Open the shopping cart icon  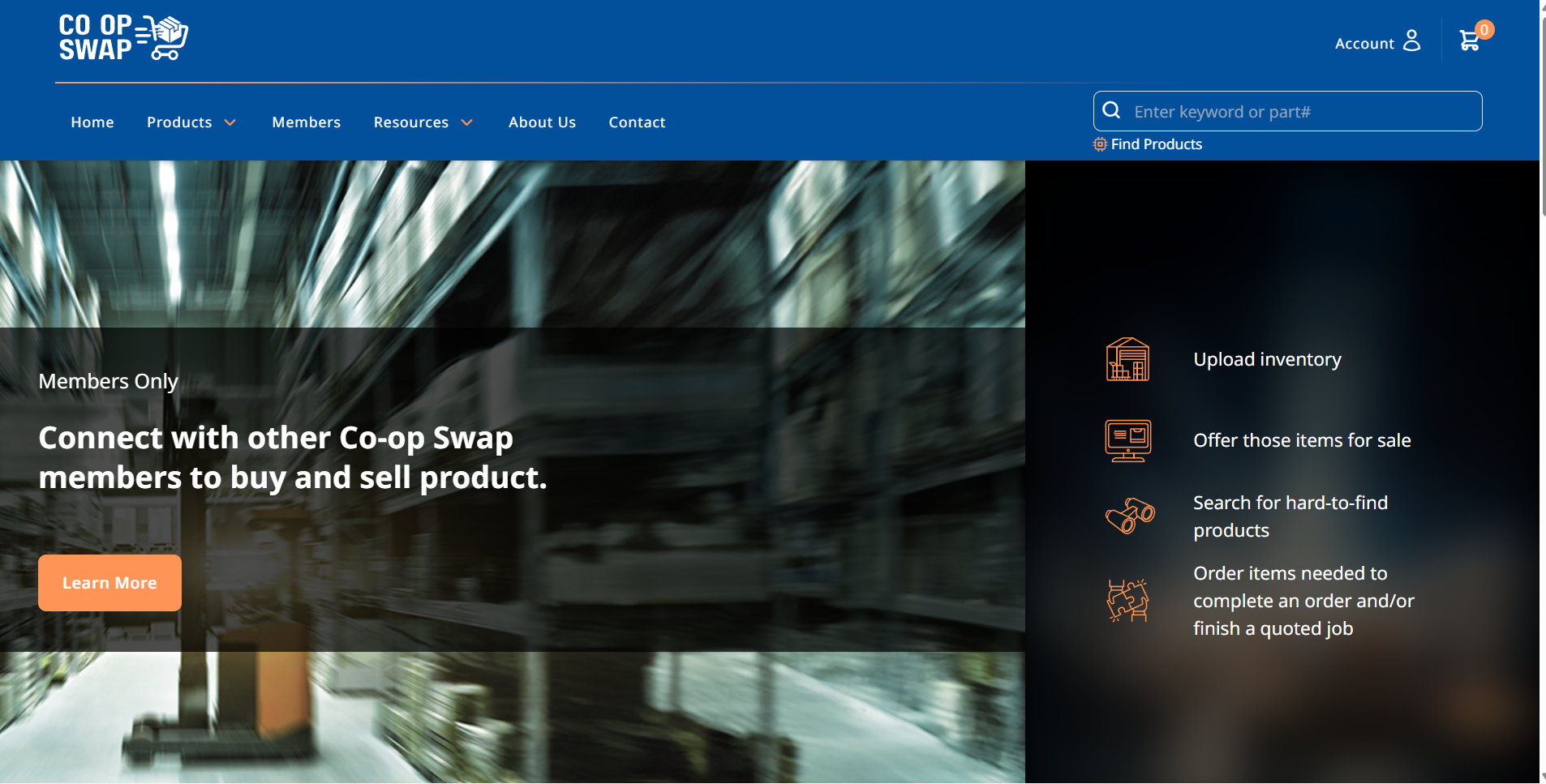[1469, 41]
